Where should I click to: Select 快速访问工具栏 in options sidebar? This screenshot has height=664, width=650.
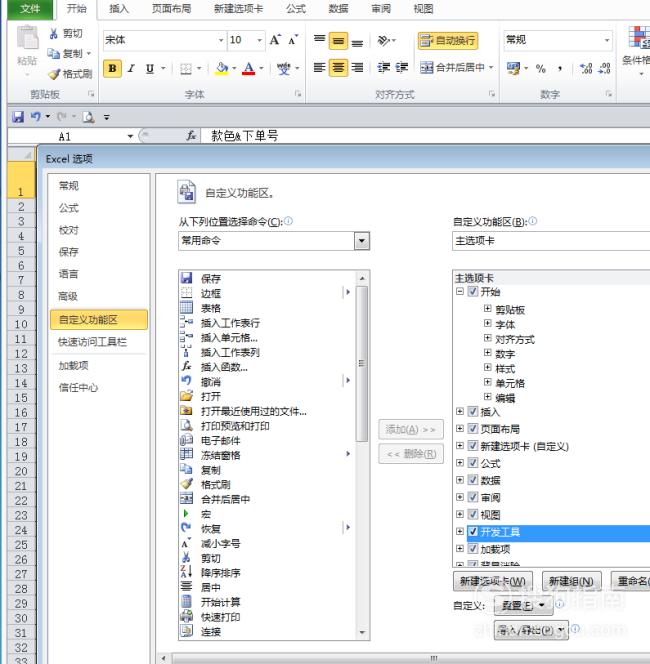93,342
